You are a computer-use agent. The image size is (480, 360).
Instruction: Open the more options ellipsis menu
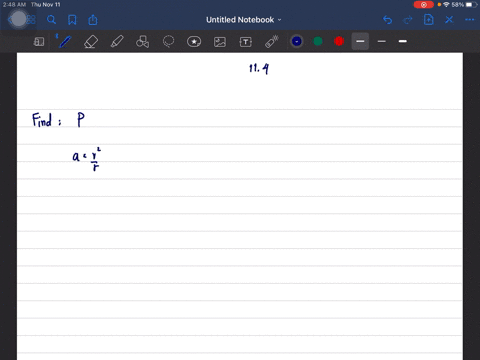470,20
